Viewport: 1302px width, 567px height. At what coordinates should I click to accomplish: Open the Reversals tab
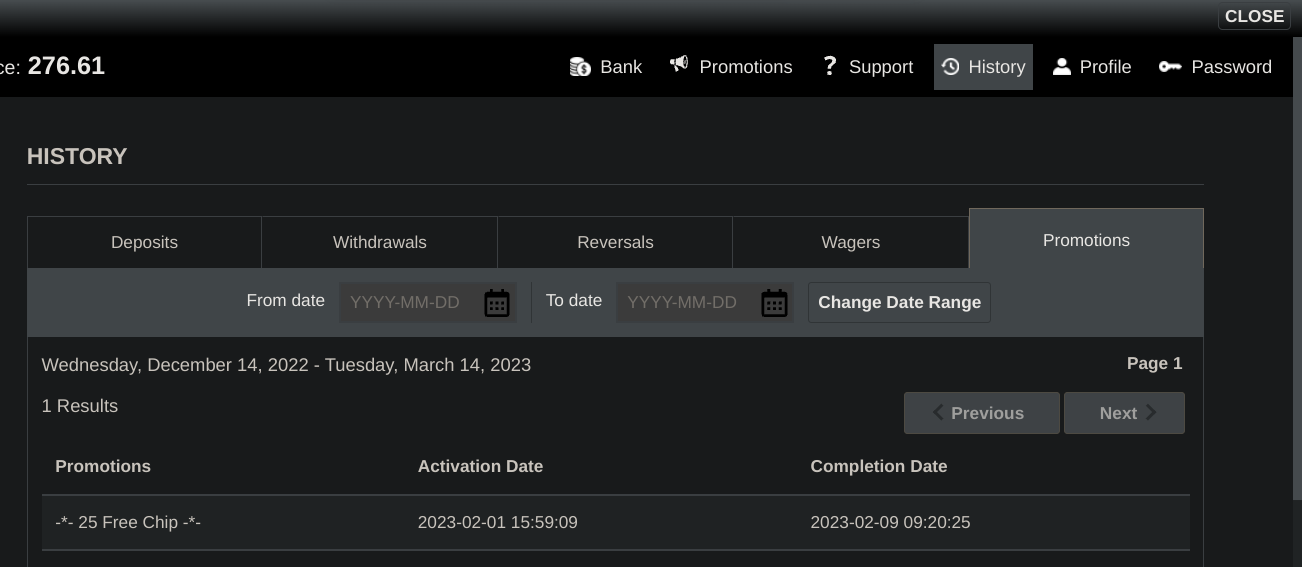(x=615, y=242)
